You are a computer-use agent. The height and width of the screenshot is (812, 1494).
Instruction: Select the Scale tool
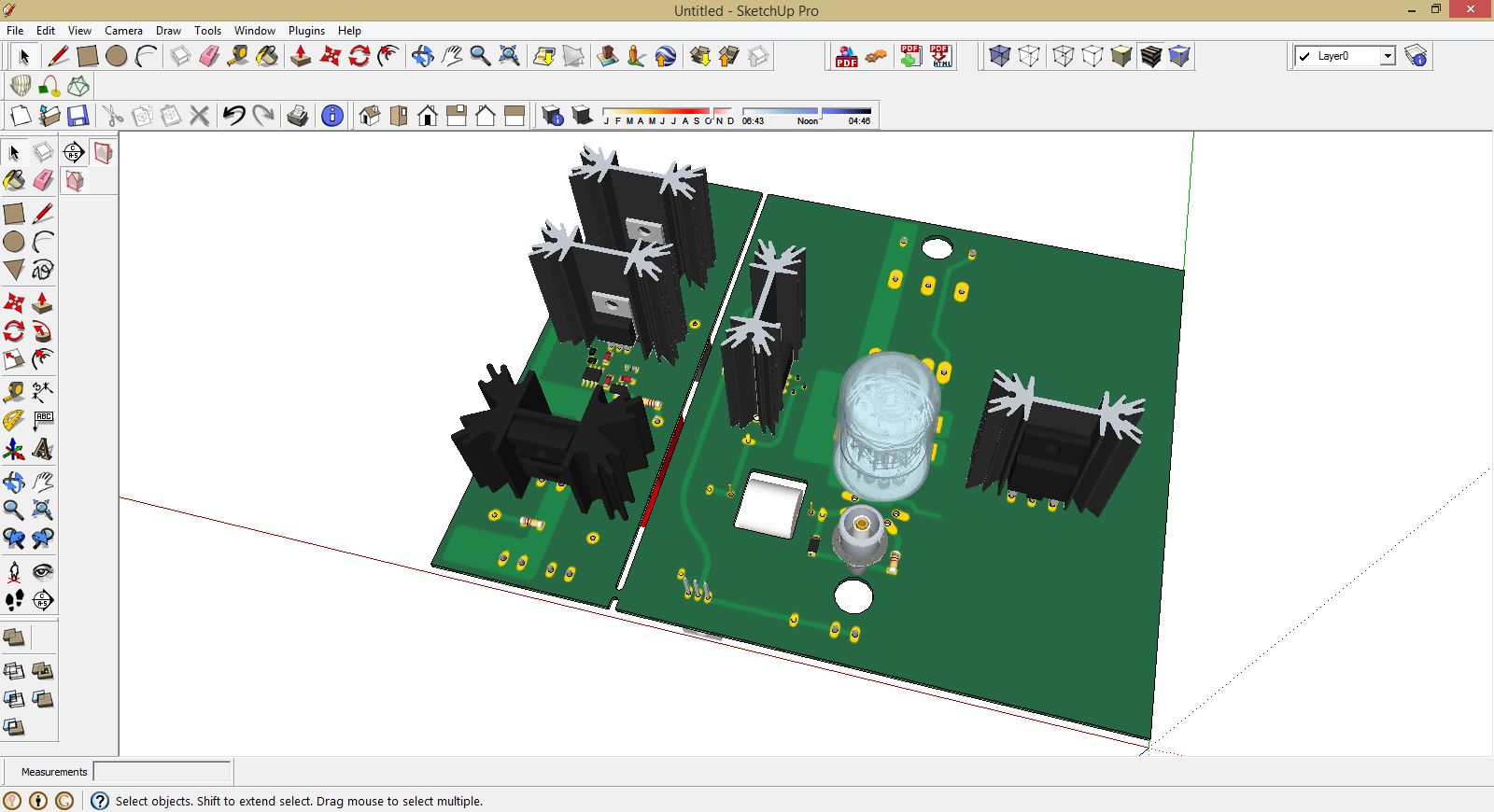pos(14,359)
